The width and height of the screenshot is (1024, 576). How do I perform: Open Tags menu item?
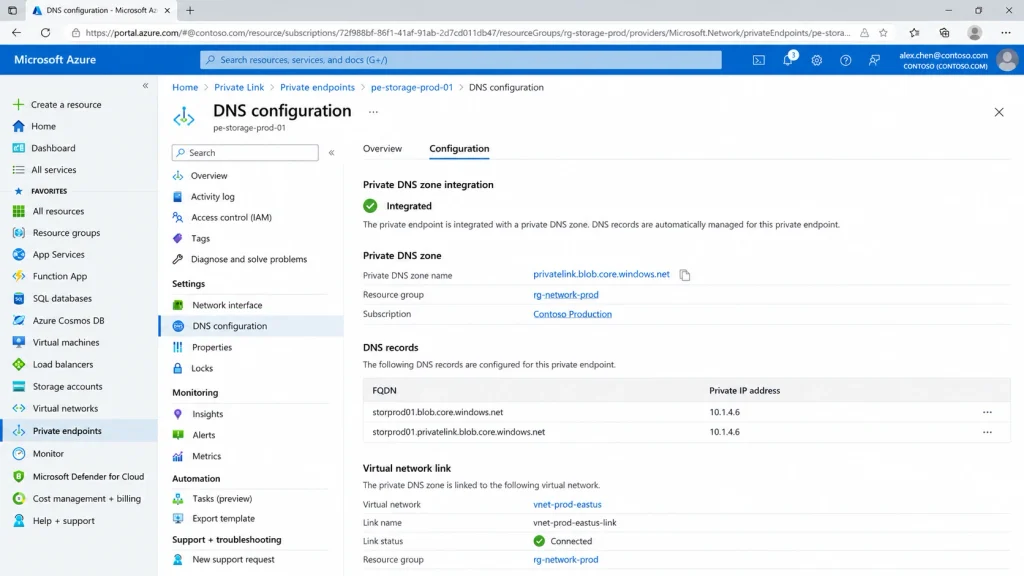(x=200, y=238)
